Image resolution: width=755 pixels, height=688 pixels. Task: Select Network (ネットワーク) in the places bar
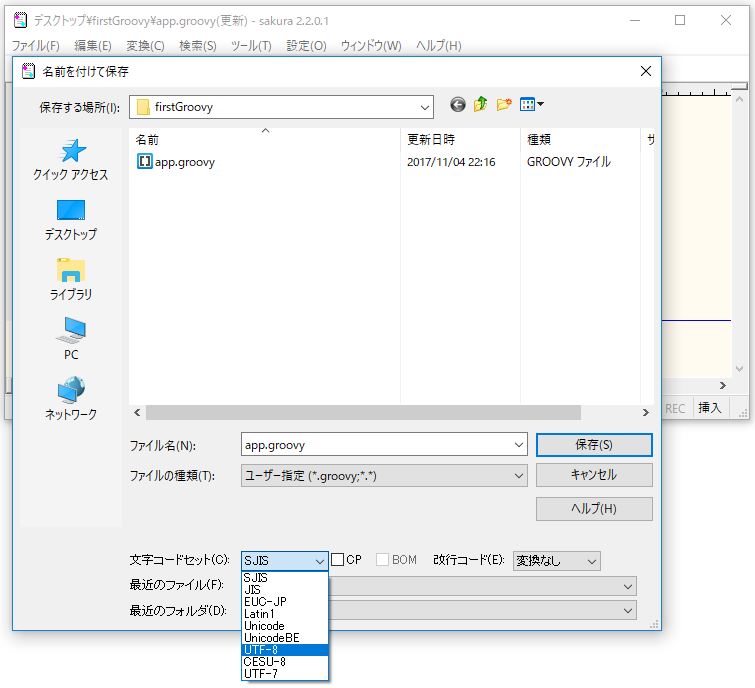pos(71,399)
